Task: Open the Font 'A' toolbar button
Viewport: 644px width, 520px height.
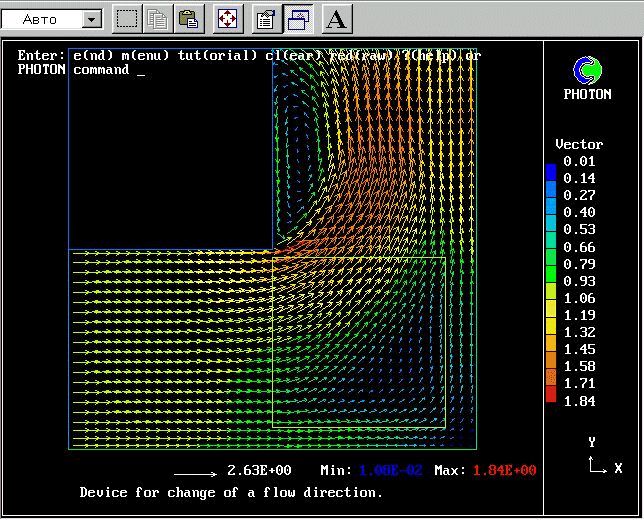Action: pos(337,19)
